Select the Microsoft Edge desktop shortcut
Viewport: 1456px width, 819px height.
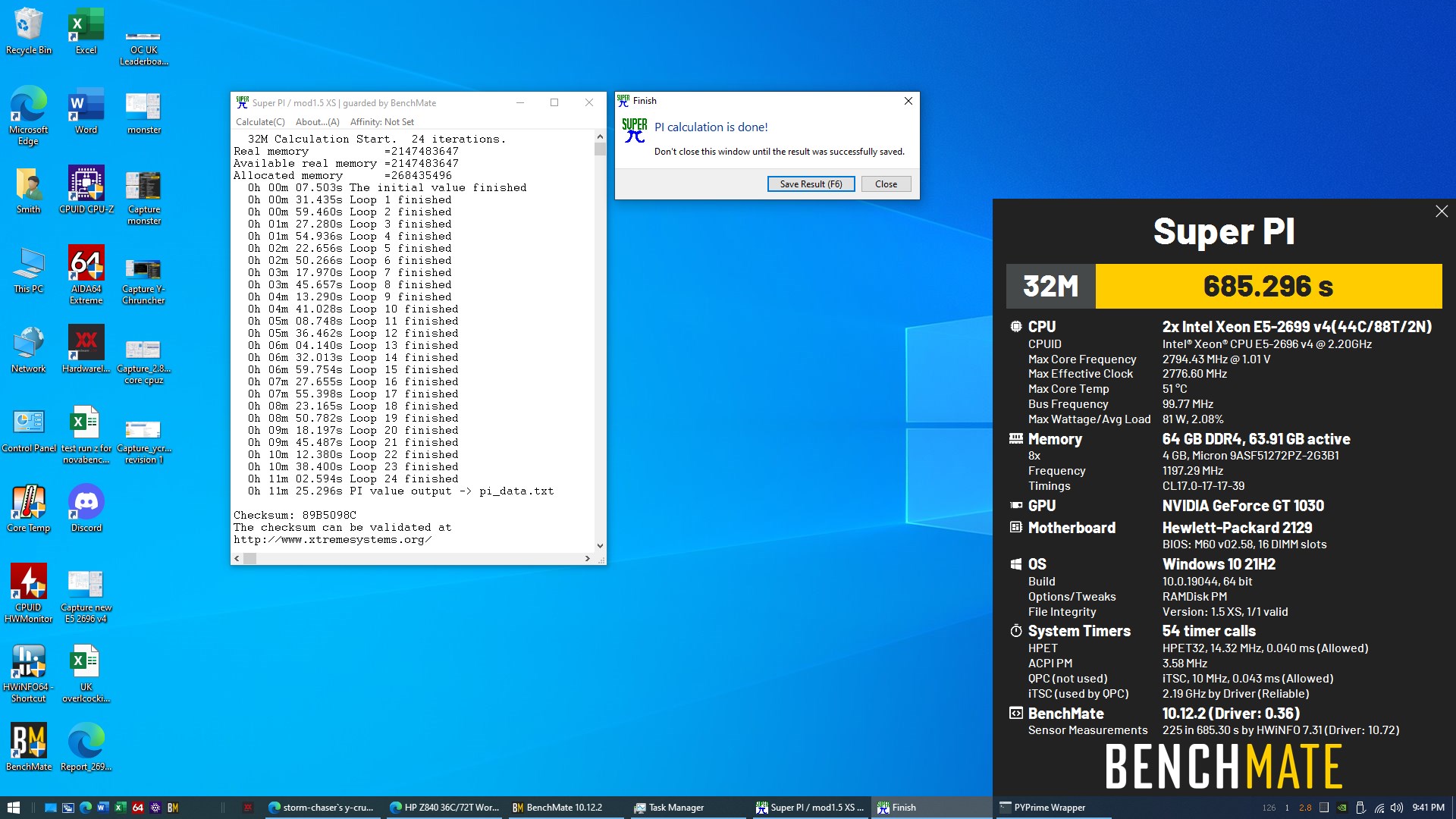point(29,115)
